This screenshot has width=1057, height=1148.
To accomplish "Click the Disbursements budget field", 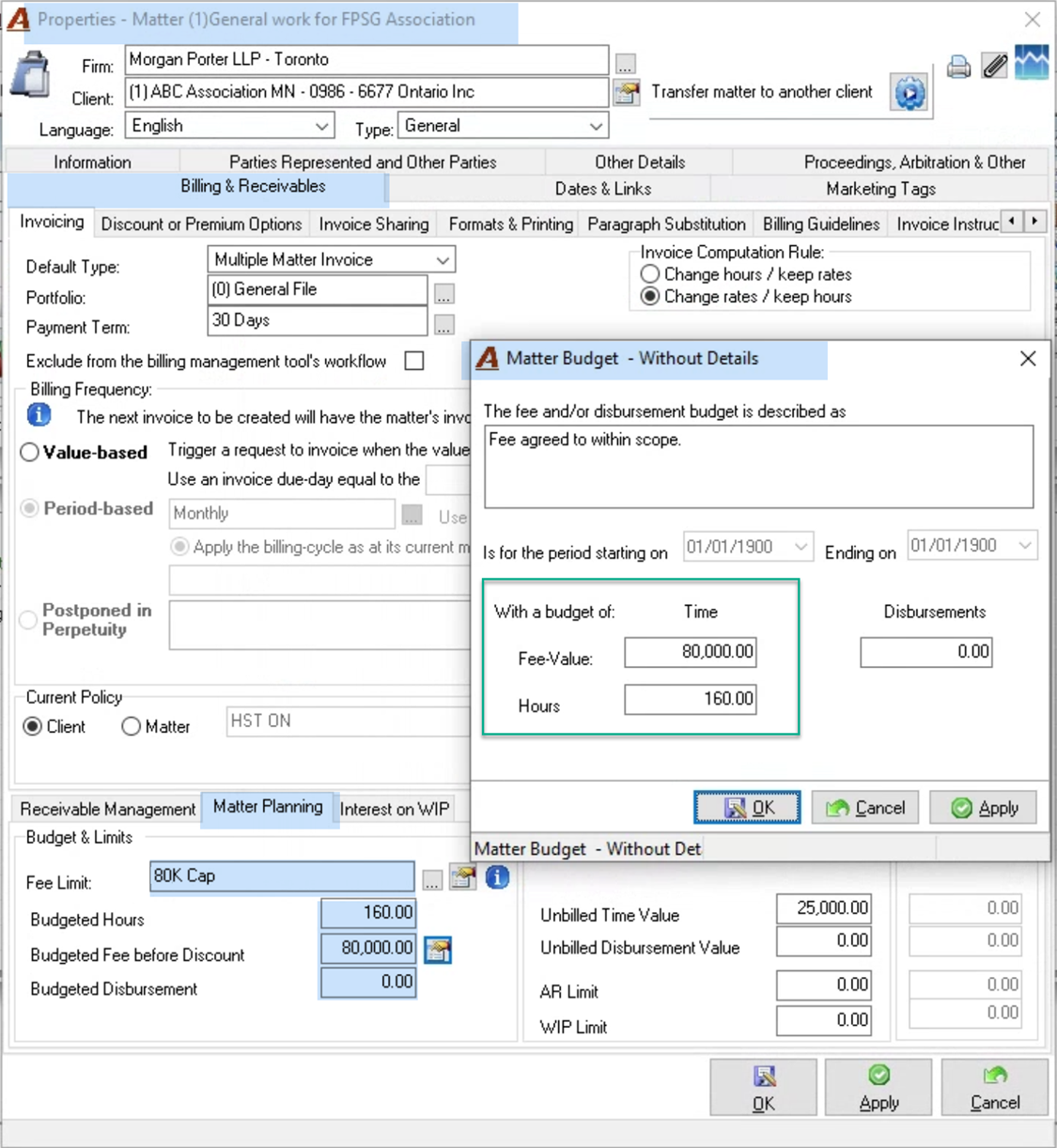I will [x=926, y=652].
